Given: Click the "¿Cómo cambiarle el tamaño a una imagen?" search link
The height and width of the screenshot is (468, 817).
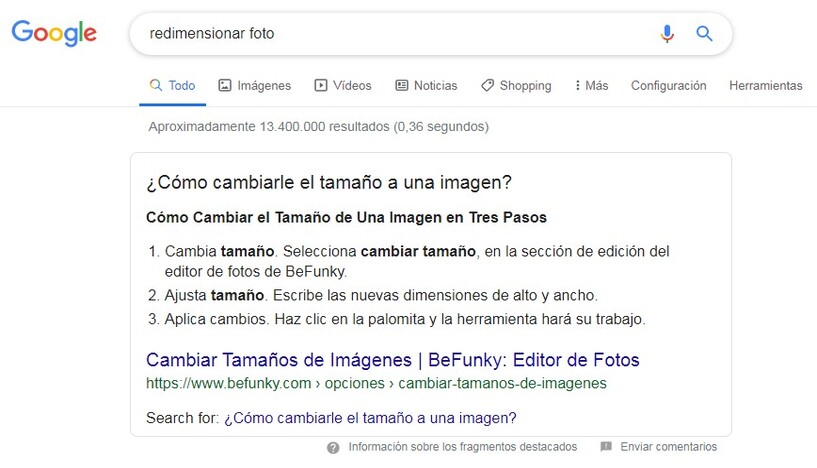Looking at the screenshot, I should click(370, 418).
